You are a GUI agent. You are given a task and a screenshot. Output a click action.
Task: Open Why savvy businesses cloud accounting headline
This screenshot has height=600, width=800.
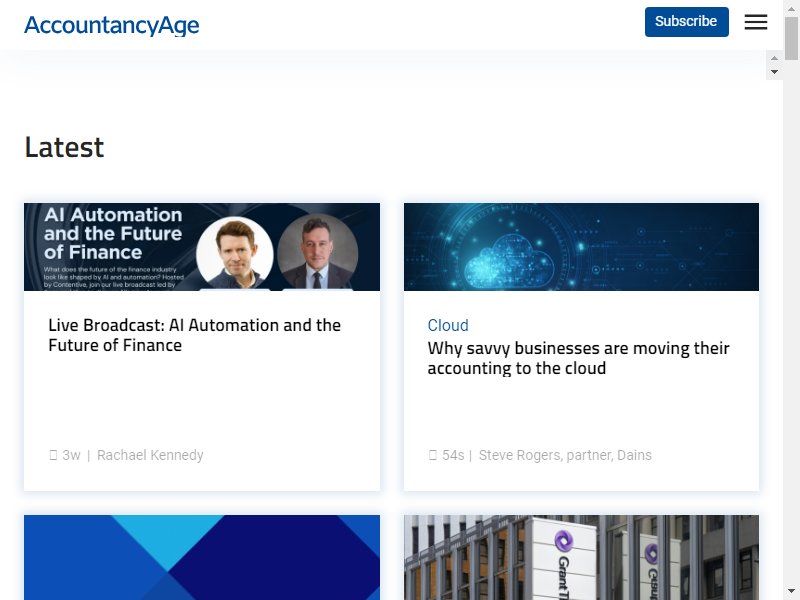coord(579,358)
